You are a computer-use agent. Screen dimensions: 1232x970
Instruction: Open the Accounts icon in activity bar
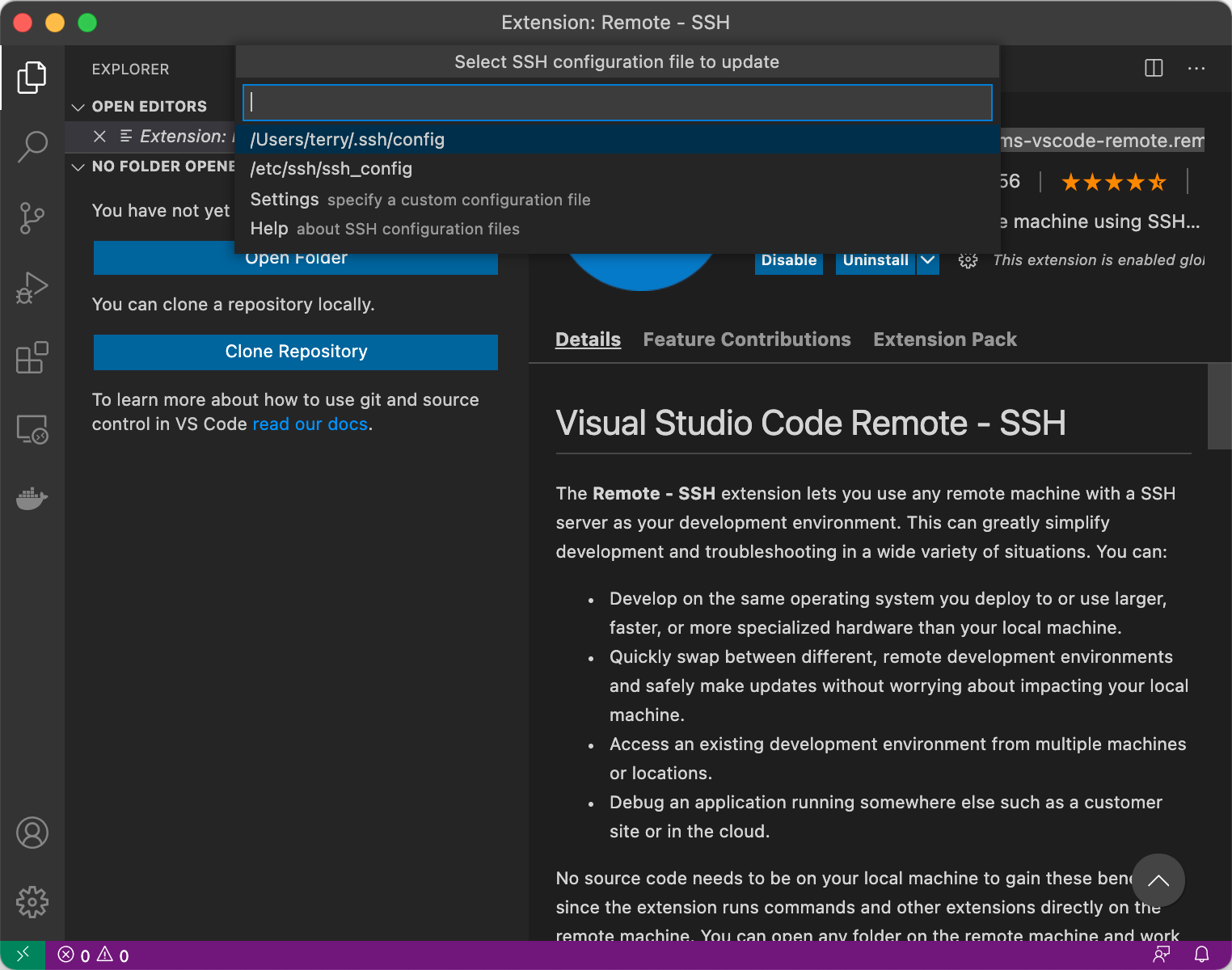pyautogui.click(x=32, y=833)
